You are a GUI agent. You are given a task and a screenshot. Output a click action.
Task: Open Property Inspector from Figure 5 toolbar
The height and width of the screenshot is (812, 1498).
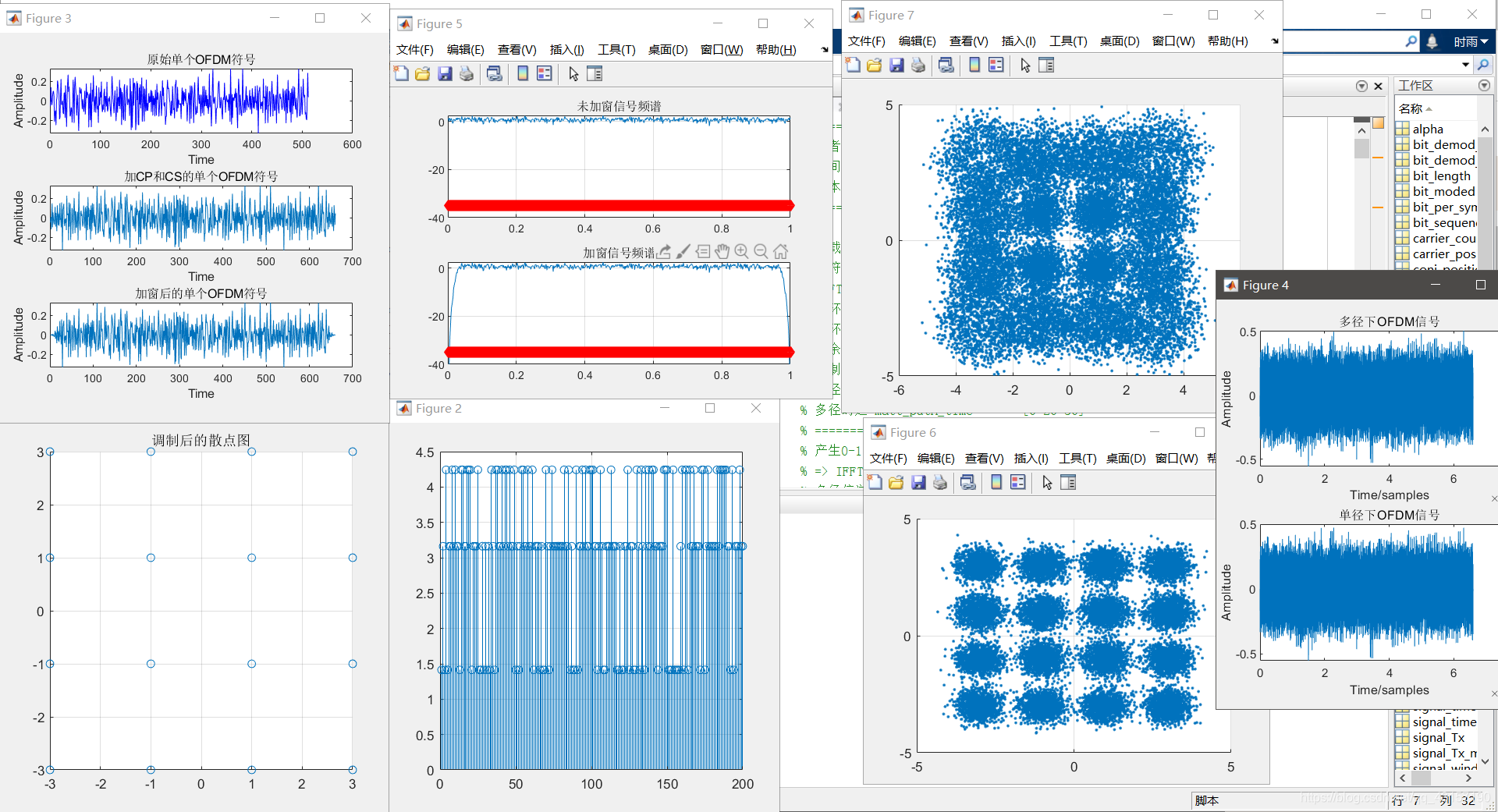(x=595, y=73)
